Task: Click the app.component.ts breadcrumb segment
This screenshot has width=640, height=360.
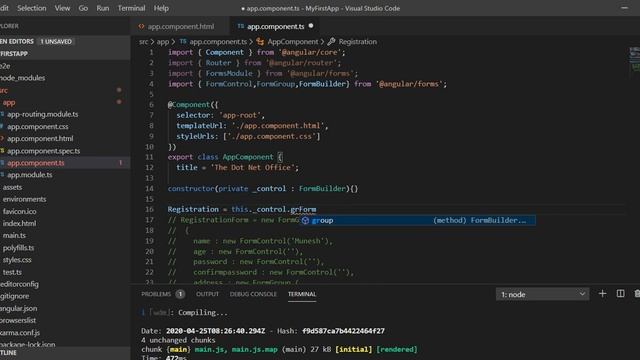Action: [x=218, y=42]
